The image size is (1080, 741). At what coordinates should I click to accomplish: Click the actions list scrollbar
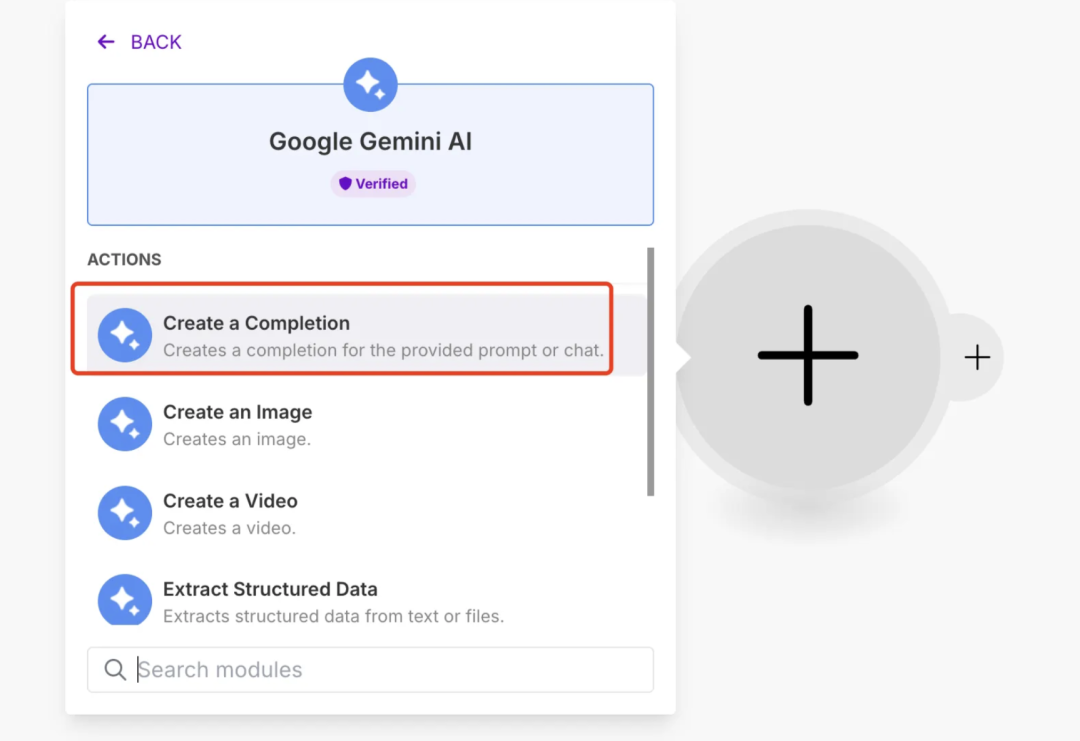(x=651, y=371)
